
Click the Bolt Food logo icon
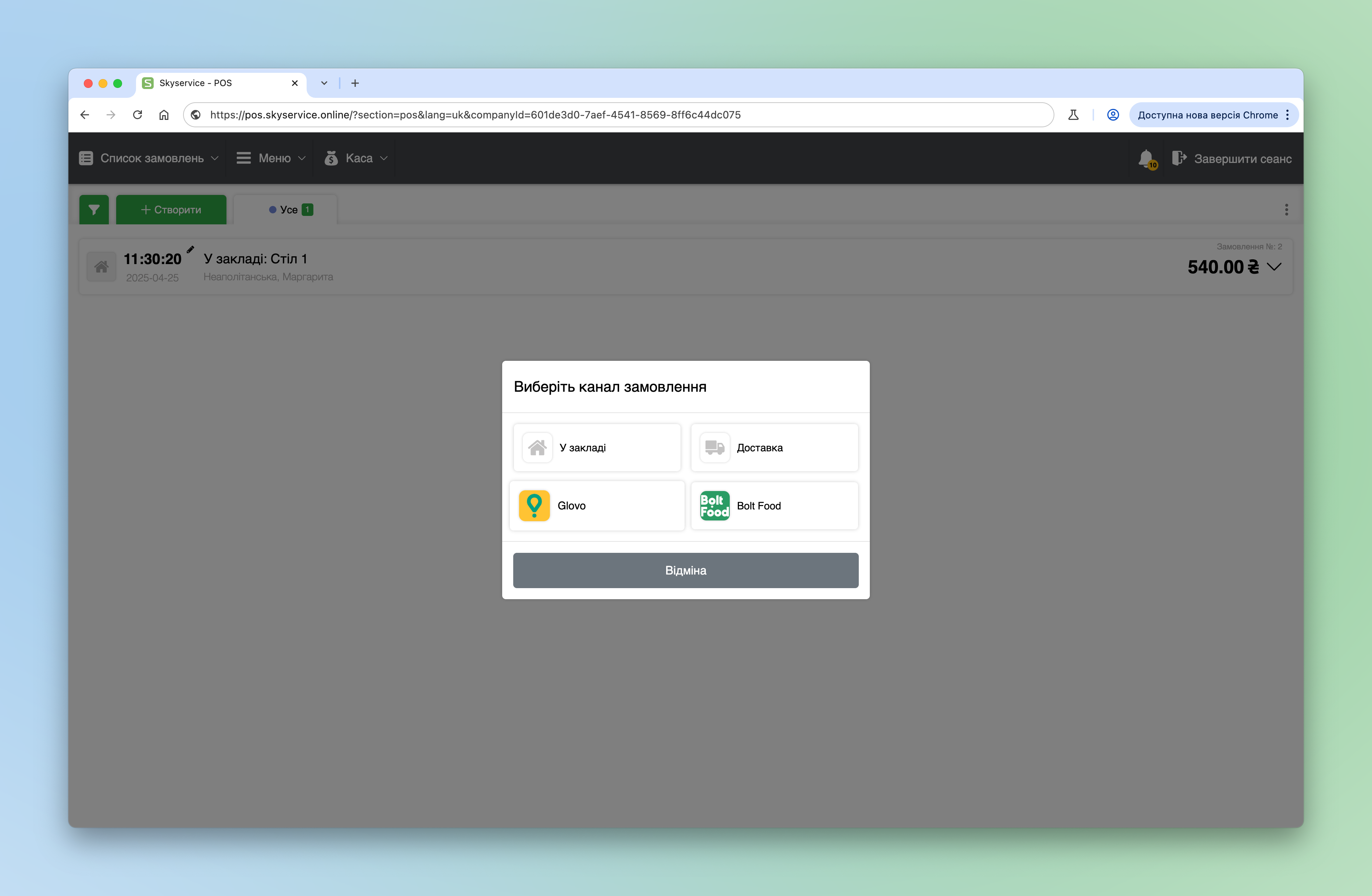click(714, 506)
